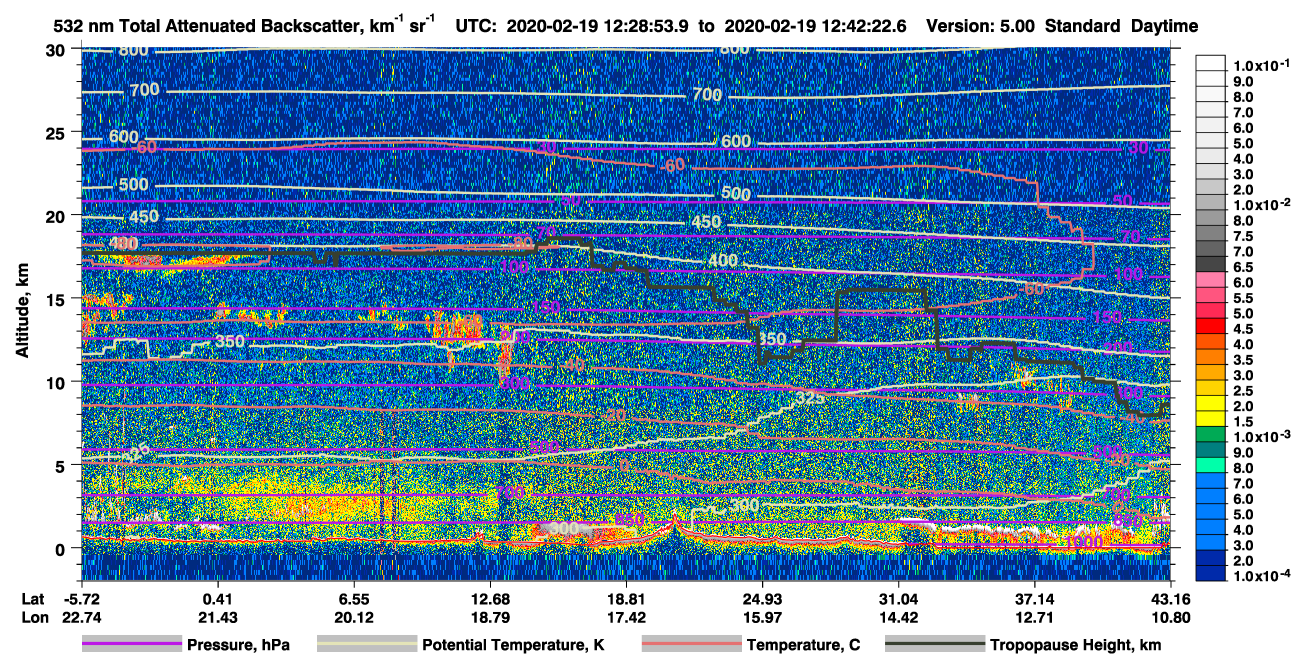Image resolution: width=1300 pixels, height=667 pixels.
Task: Click the start time '2020-02-19 12:28:53.9'
Action: tap(598, 27)
